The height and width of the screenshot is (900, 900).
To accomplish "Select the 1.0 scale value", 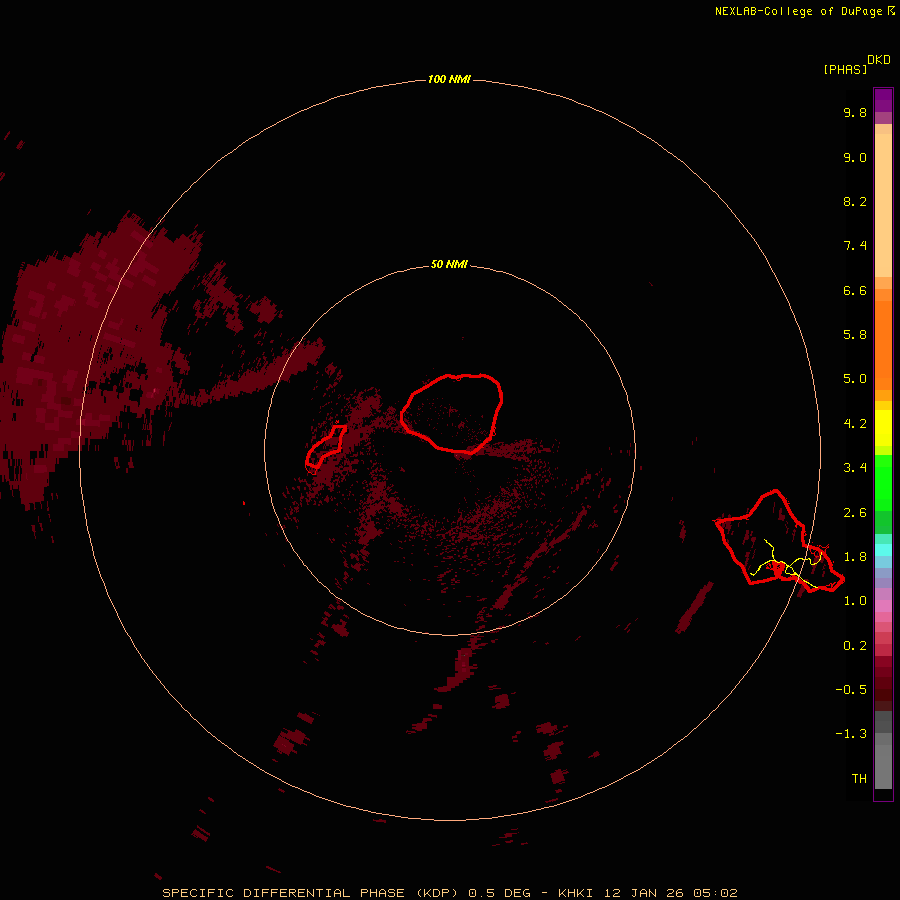I will point(855,601).
